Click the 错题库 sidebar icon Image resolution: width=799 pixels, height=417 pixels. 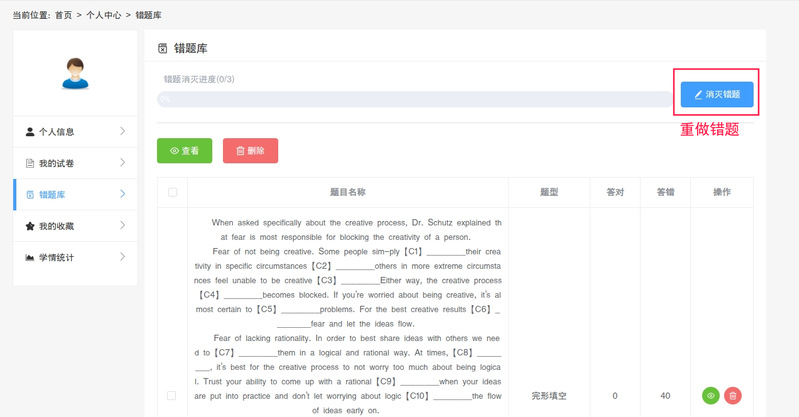tap(30, 195)
